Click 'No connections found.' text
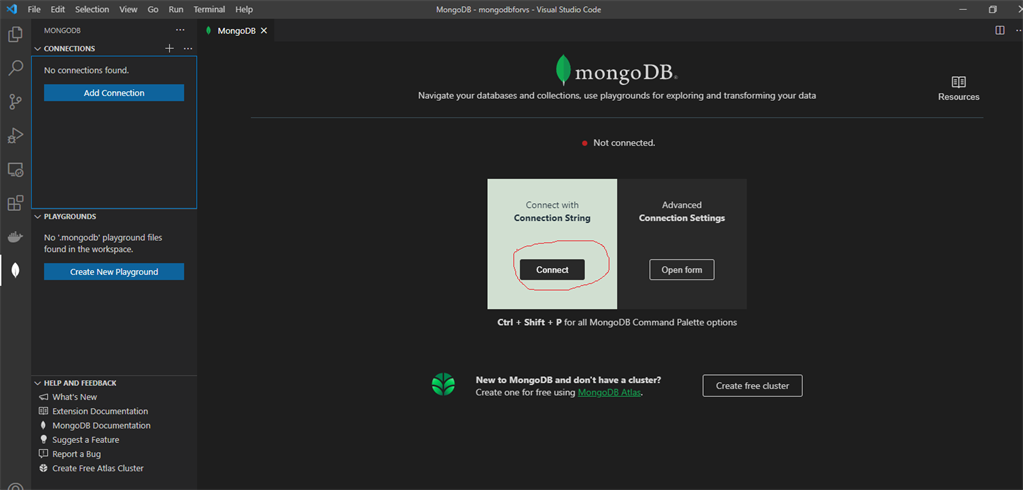The height and width of the screenshot is (490, 1023). click(86, 70)
